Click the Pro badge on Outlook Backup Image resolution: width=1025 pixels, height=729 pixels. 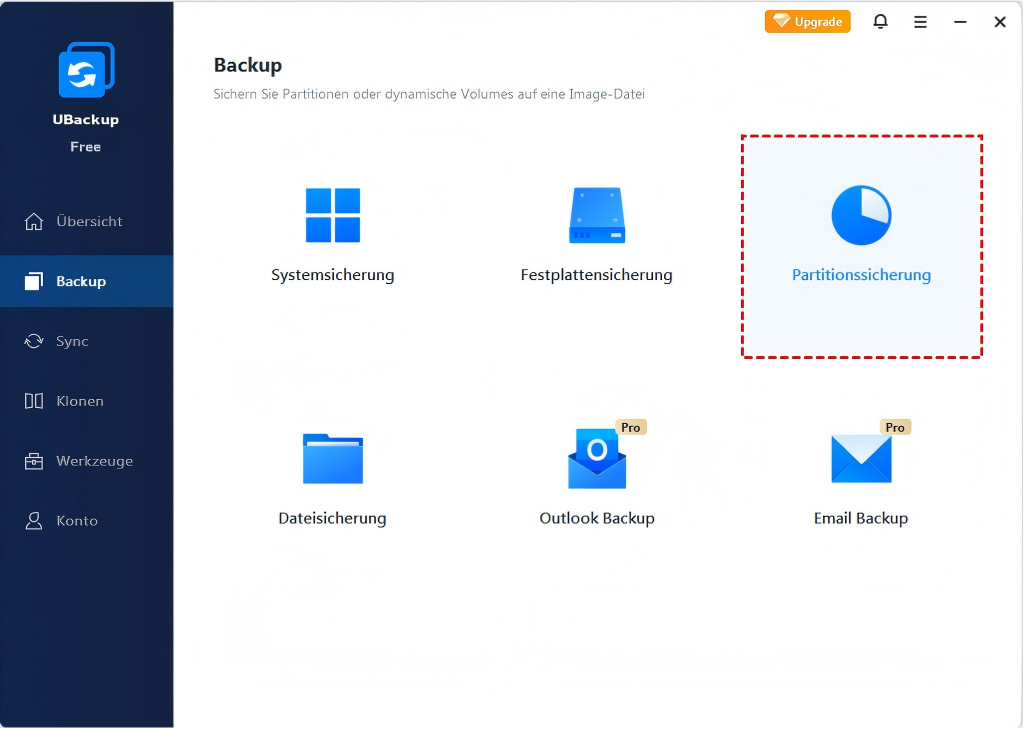pos(630,427)
